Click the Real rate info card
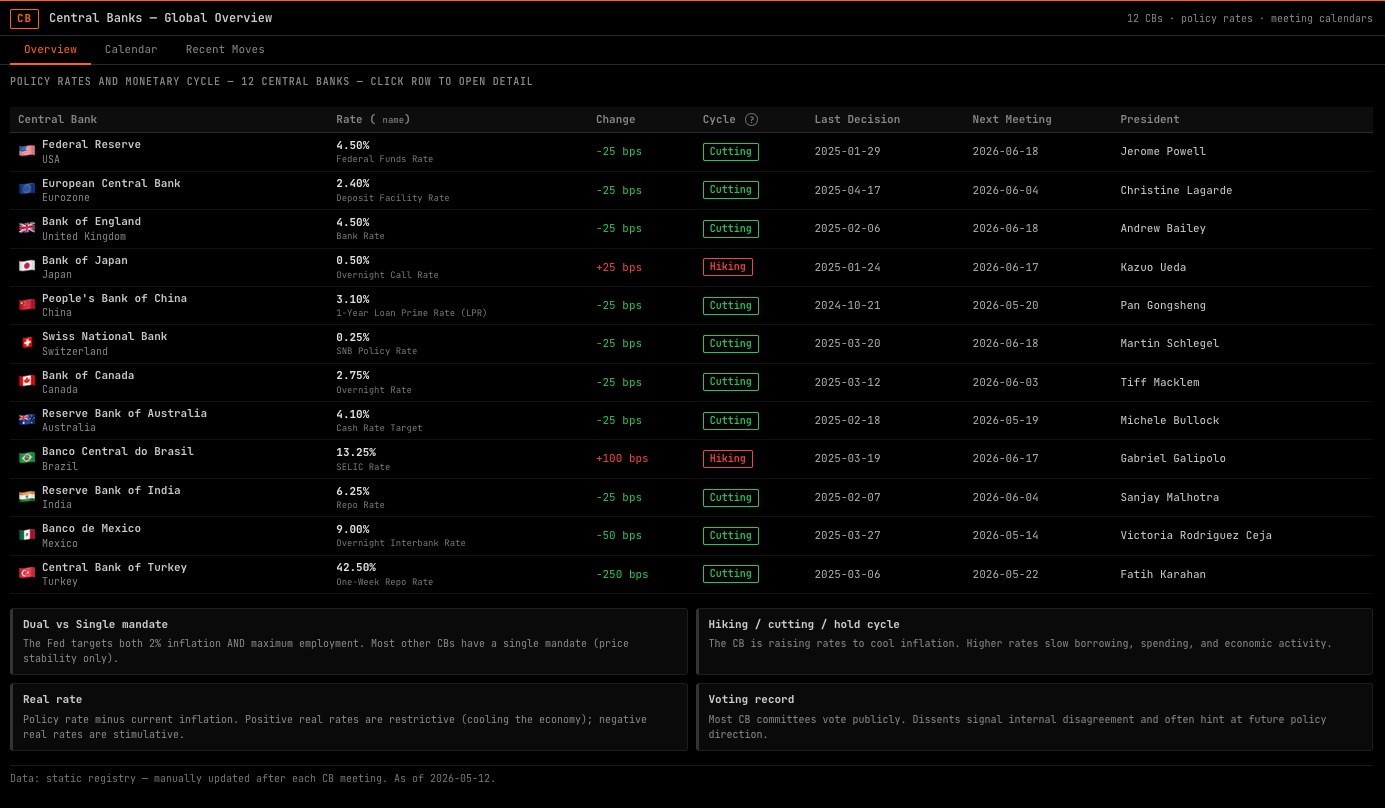 tap(349, 717)
